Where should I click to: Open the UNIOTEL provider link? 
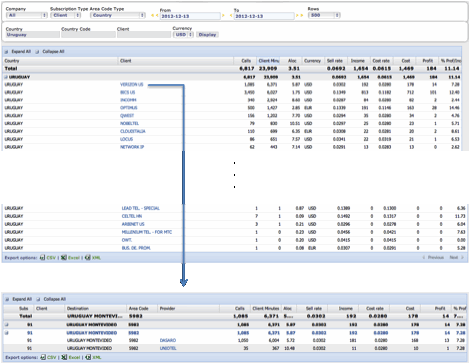(x=168, y=348)
